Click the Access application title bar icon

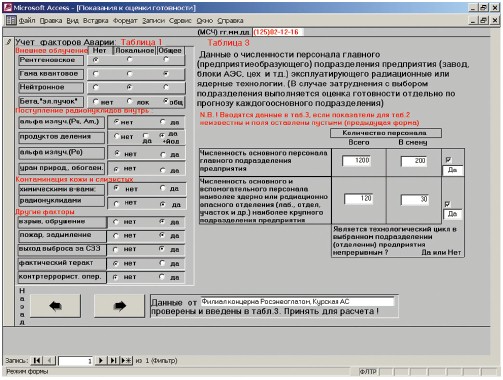7,7
